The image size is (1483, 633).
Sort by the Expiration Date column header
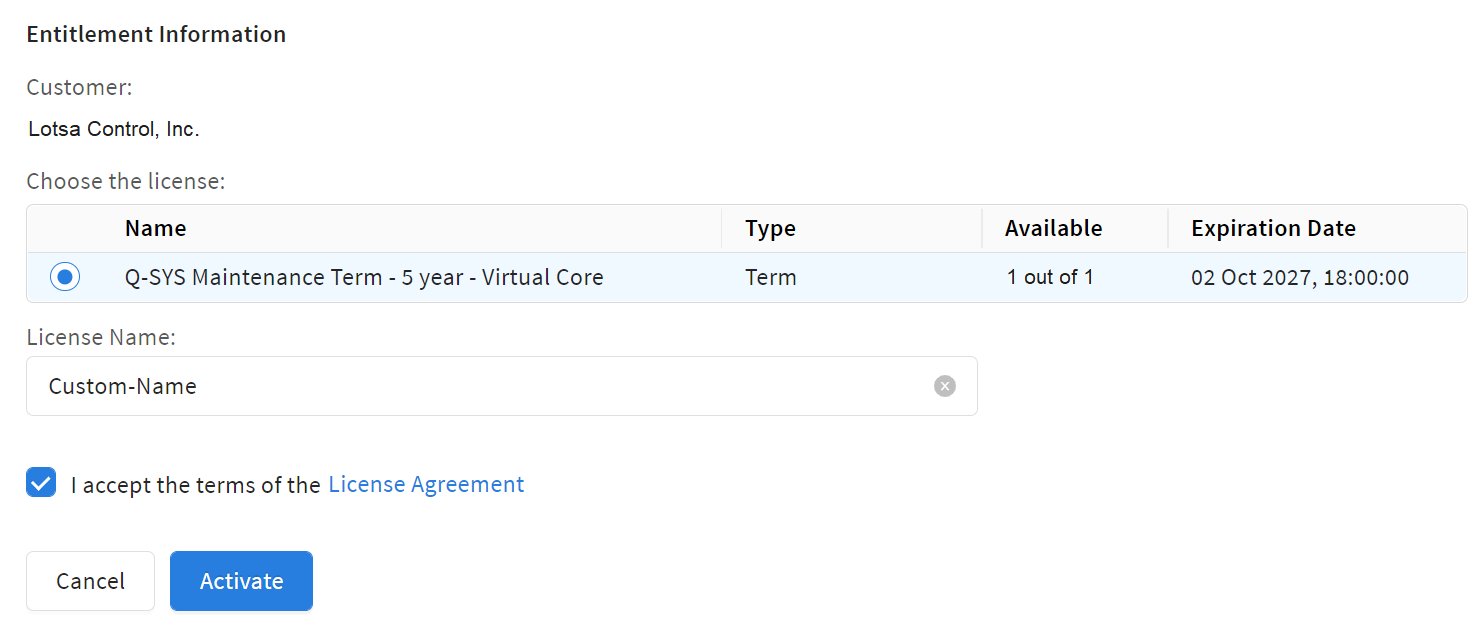tap(1273, 228)
